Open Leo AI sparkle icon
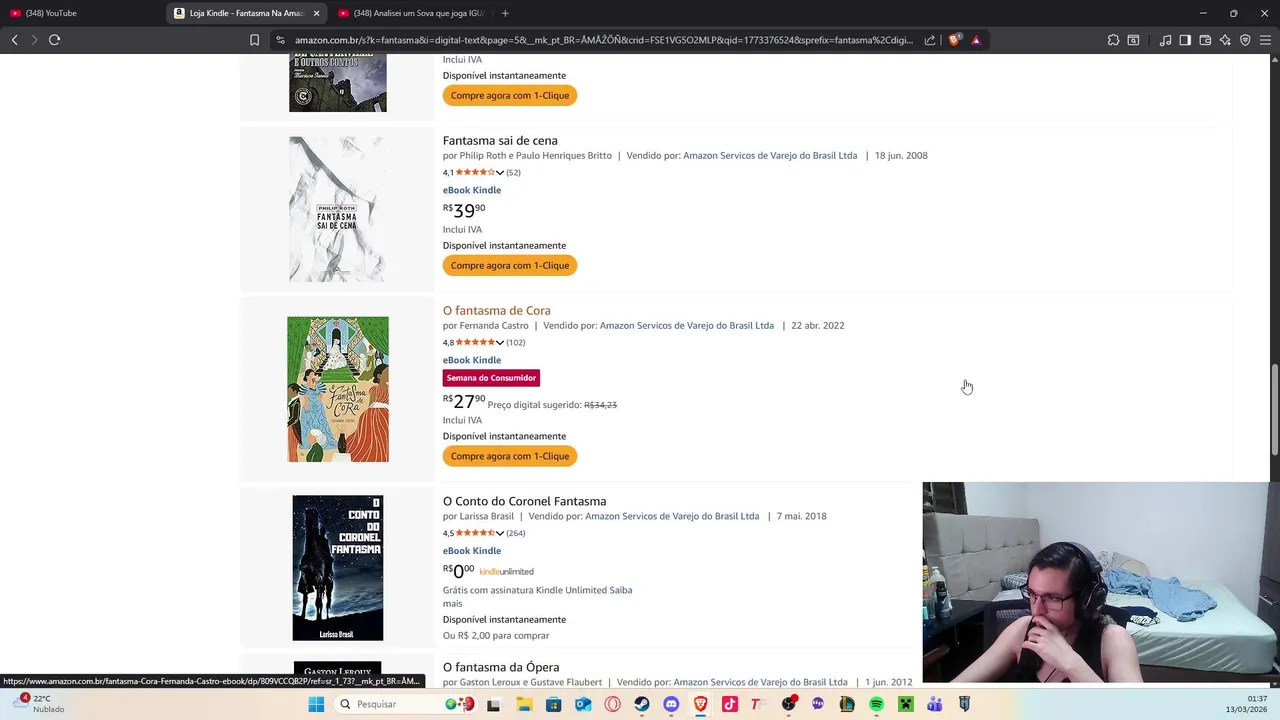1280x720 pixels. click(x=1225, y=40)
